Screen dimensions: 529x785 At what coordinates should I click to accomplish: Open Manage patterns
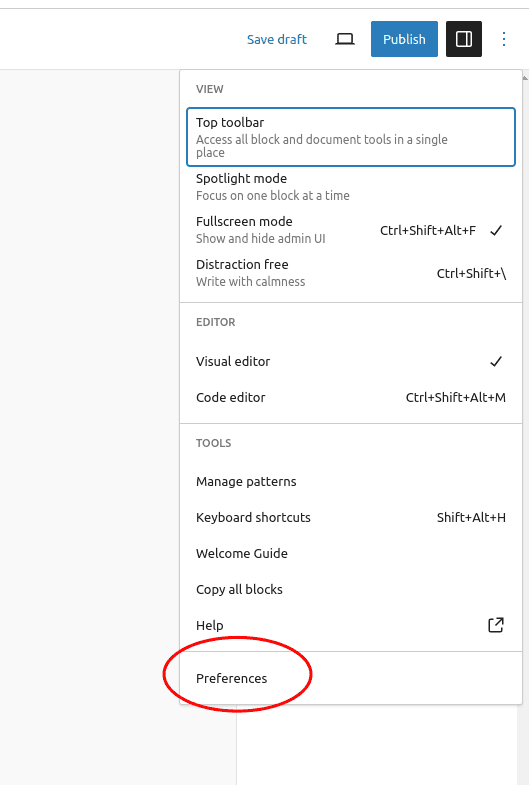point(351,482)
